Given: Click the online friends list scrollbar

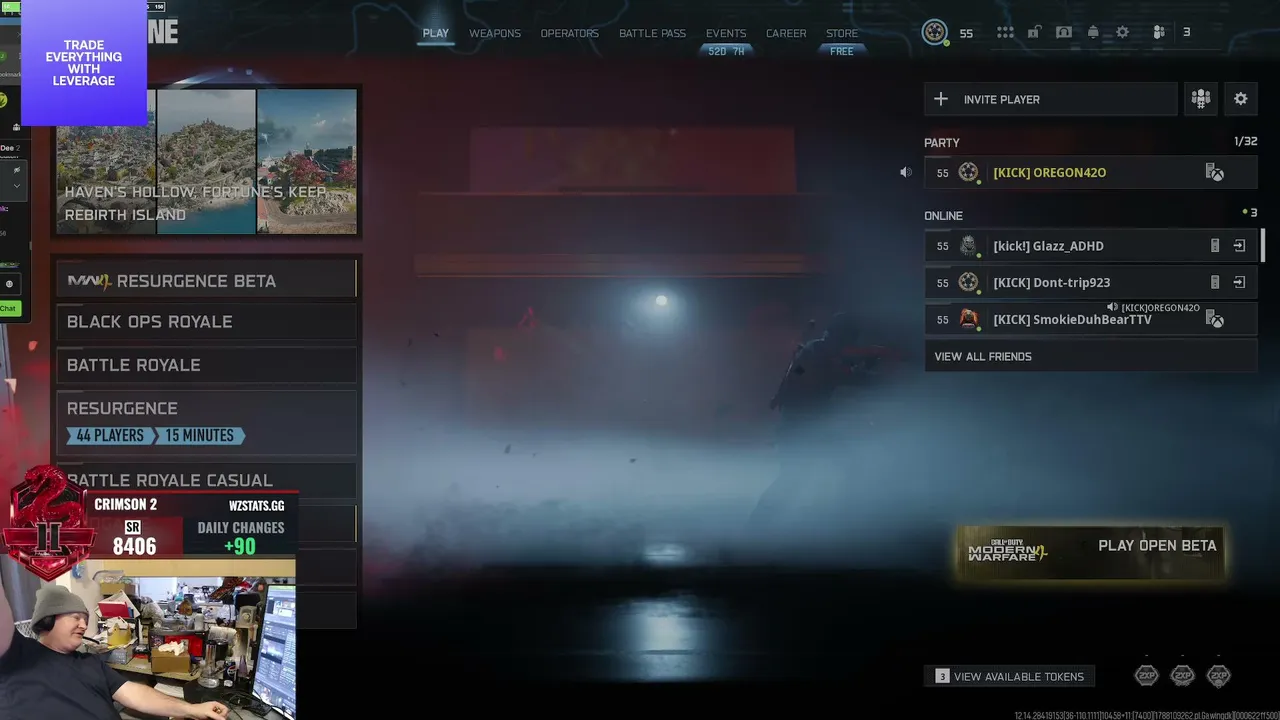Looking at the screenshot, I should (x=1263, y=245).
